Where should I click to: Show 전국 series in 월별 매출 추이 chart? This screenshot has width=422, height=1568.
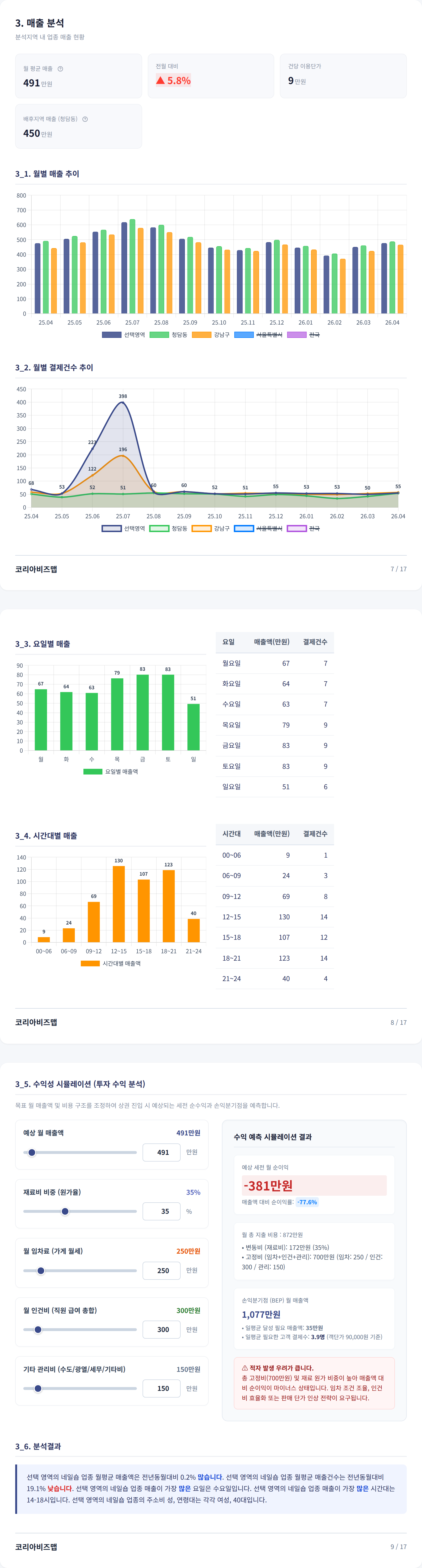(x=303, y=335)
